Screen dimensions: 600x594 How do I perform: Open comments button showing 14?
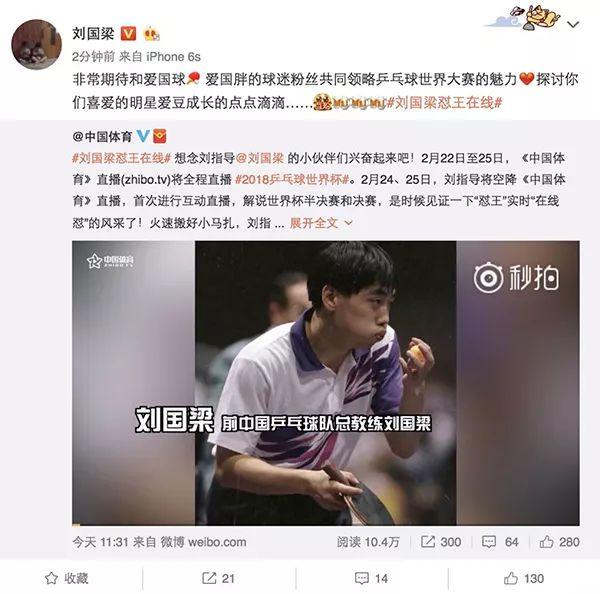tap(371, 578)
